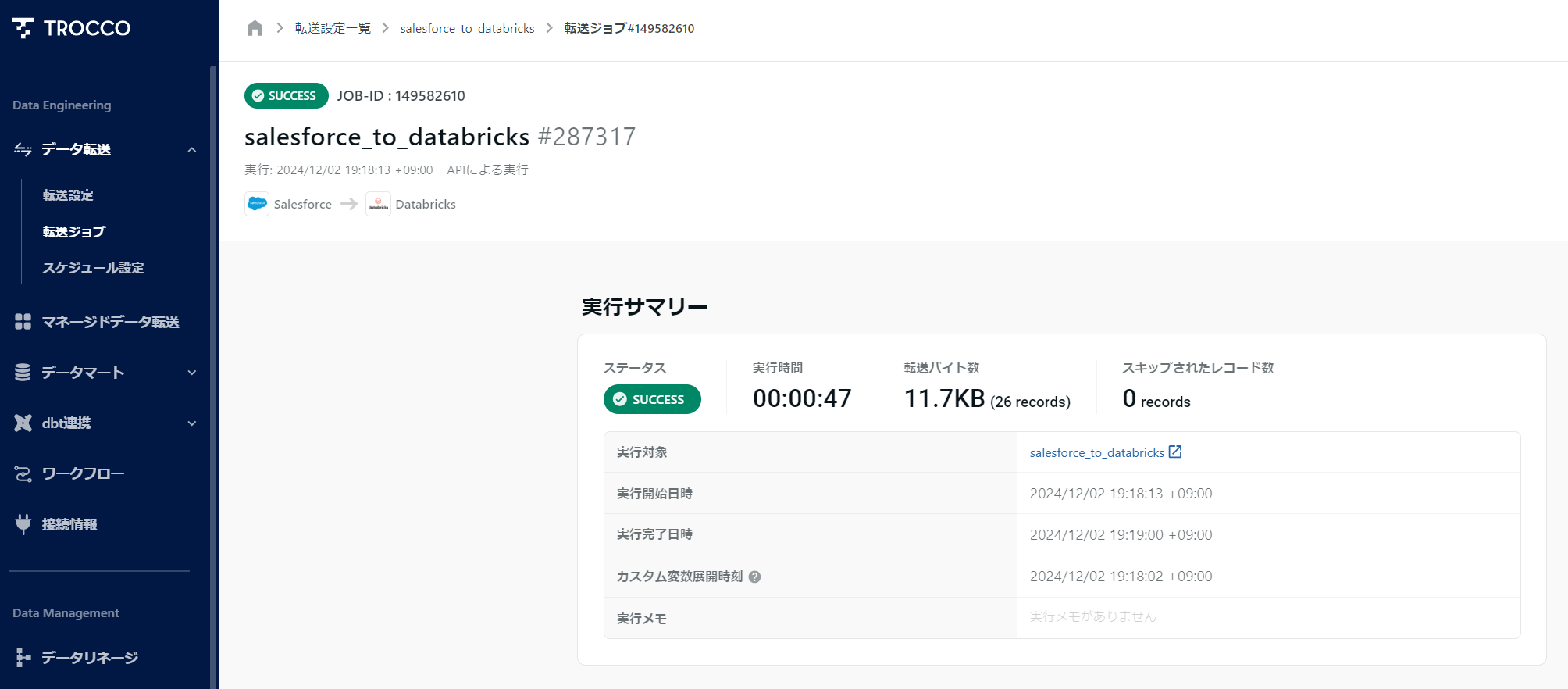The width and height of the screenshot is (1568, 689).
Task: Click the Data Engineering section heading
Action: [x=62, y=105]
